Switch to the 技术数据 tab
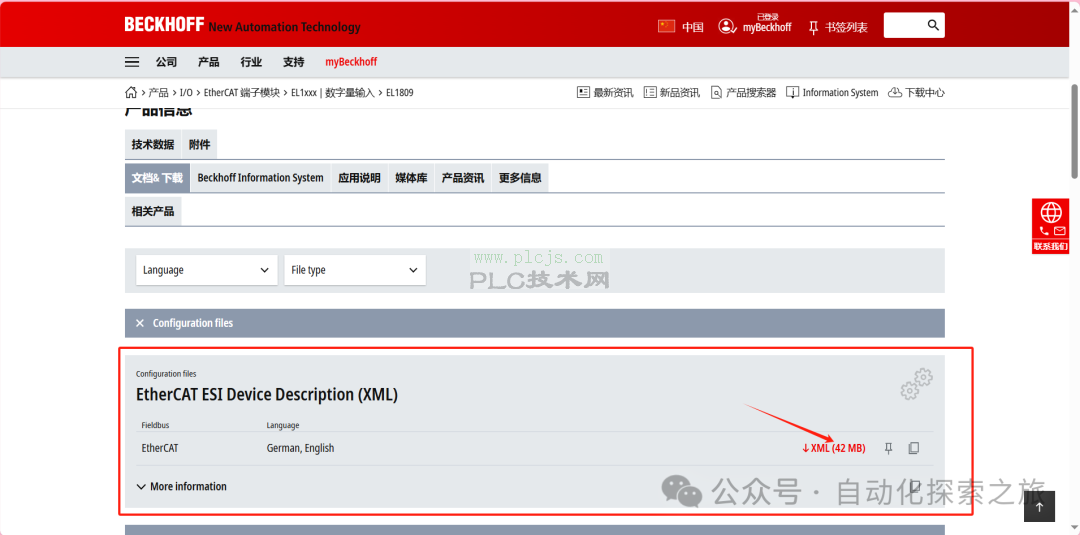The image size is (1080, 535). point(153,145)
